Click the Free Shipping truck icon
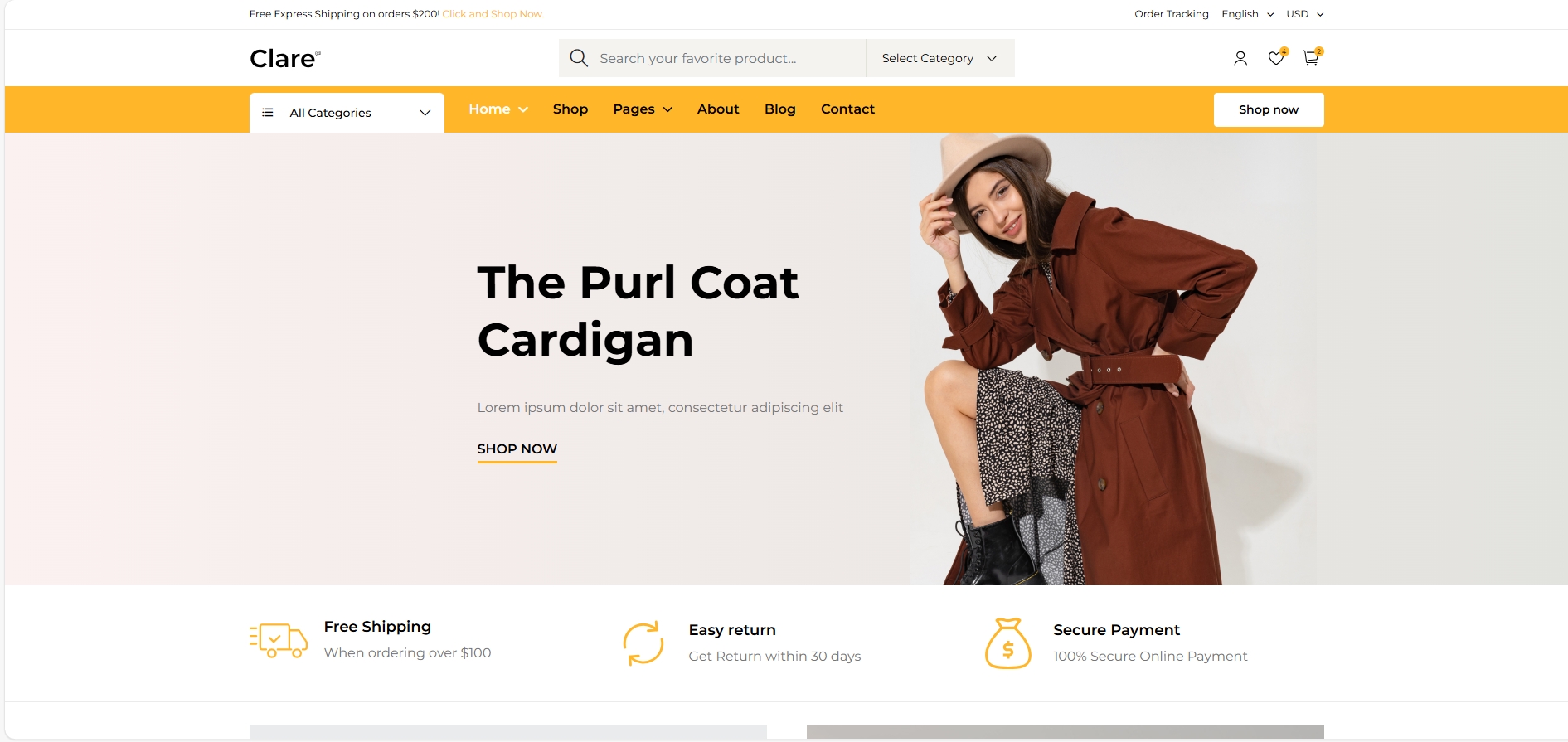The height and width of the screenshot is (742, 1568). pos(279,641)
